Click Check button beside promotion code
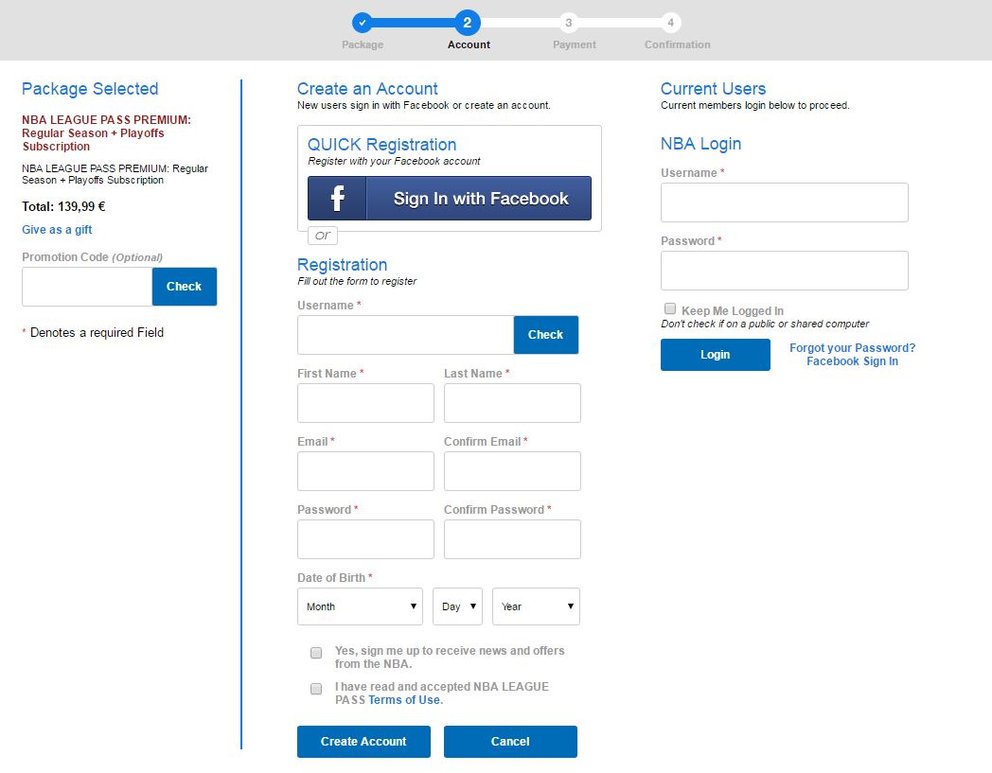 [x=184, y=287]
